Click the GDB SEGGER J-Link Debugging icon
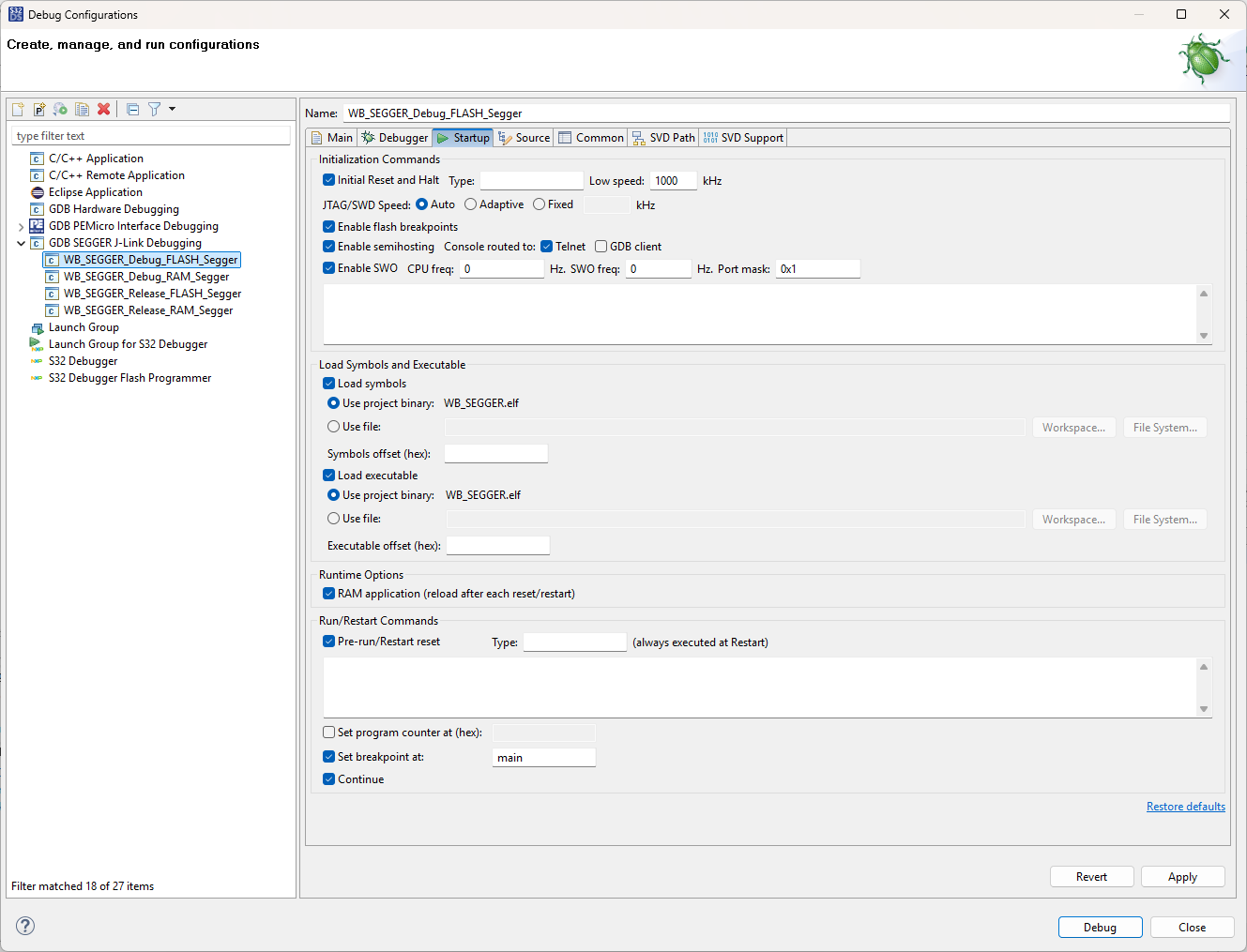The width and height of the screenshot is (1247, 952). tap(38, 243)
